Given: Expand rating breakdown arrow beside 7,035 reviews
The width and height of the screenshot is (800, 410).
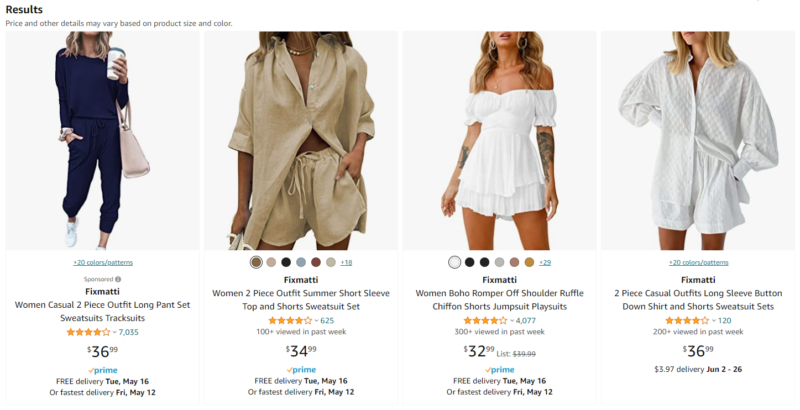Looking at the screenshot, I should pos(114,331).
